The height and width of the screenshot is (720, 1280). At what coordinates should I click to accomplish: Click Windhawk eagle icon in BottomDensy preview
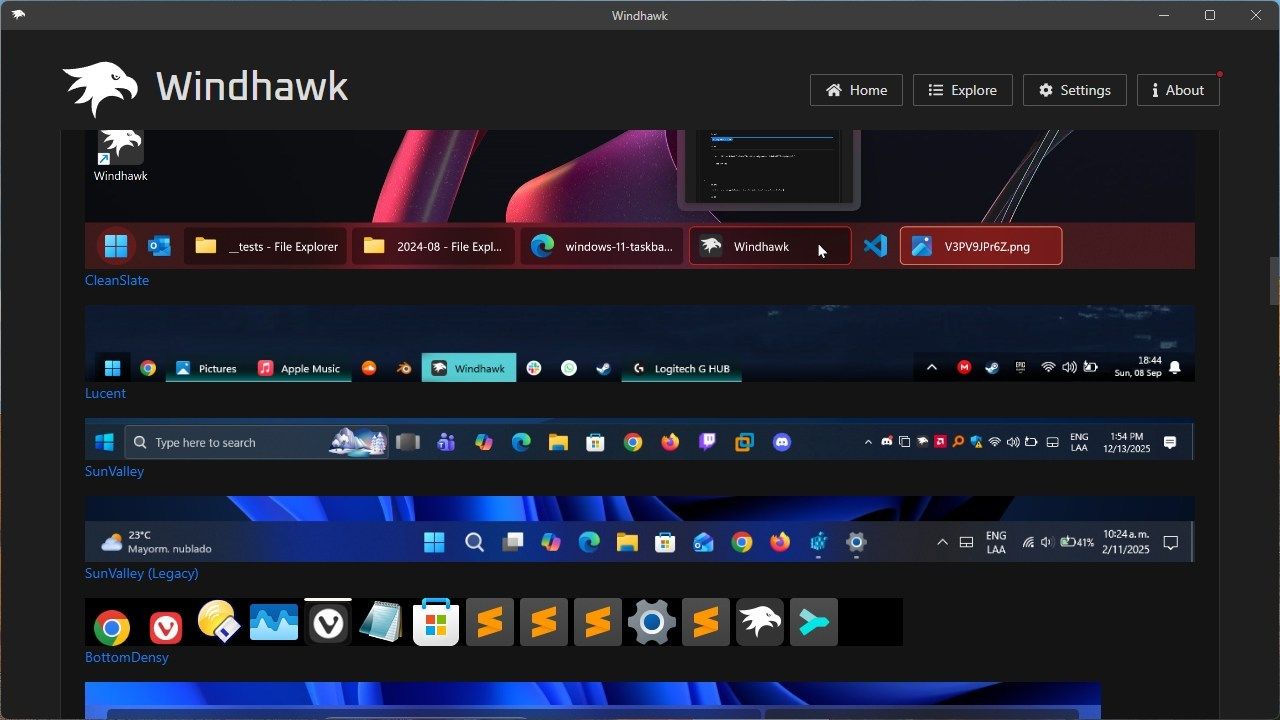[x=759, y=623]
